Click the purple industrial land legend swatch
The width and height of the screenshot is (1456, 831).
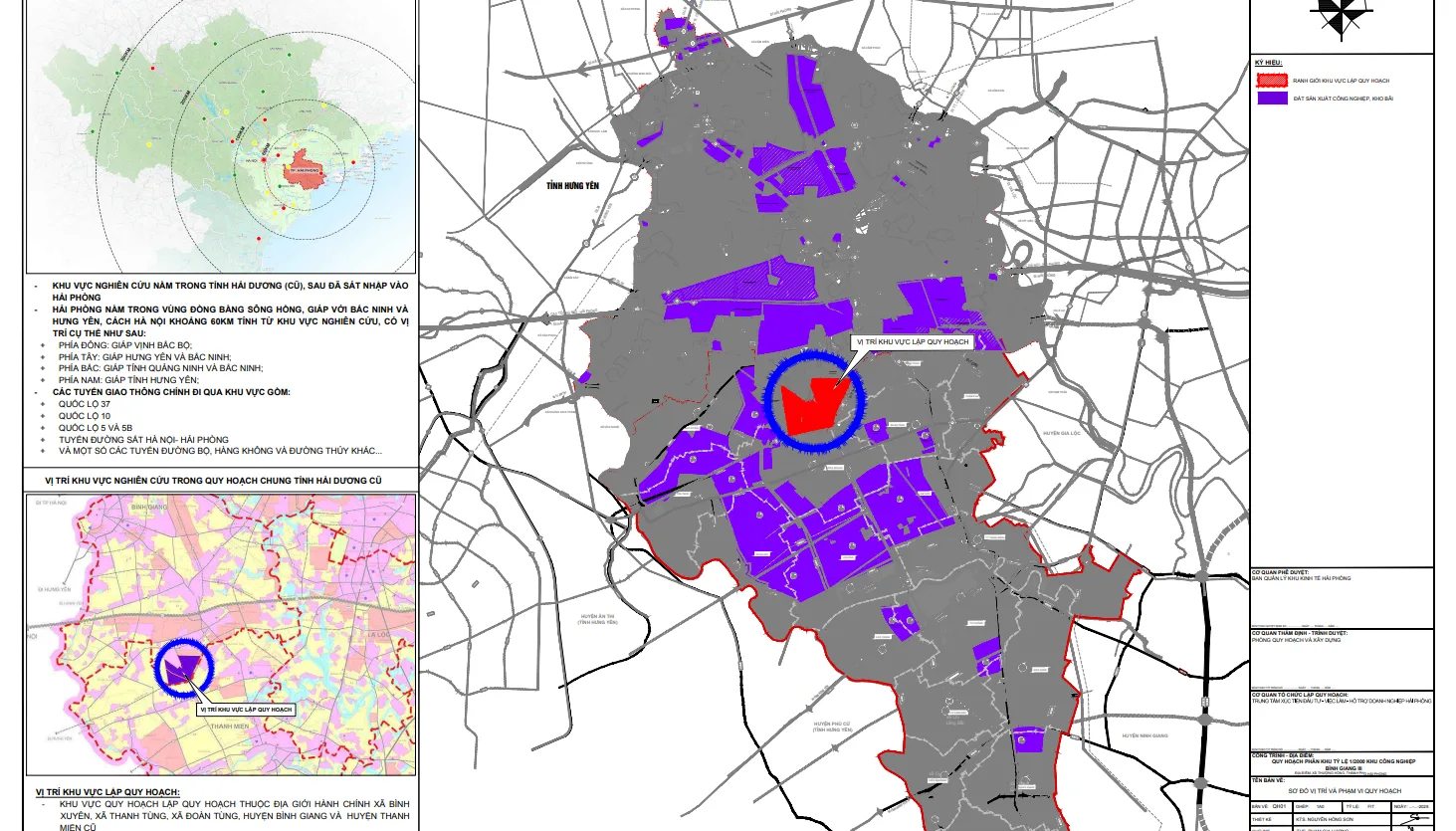tap(1271, 99)
